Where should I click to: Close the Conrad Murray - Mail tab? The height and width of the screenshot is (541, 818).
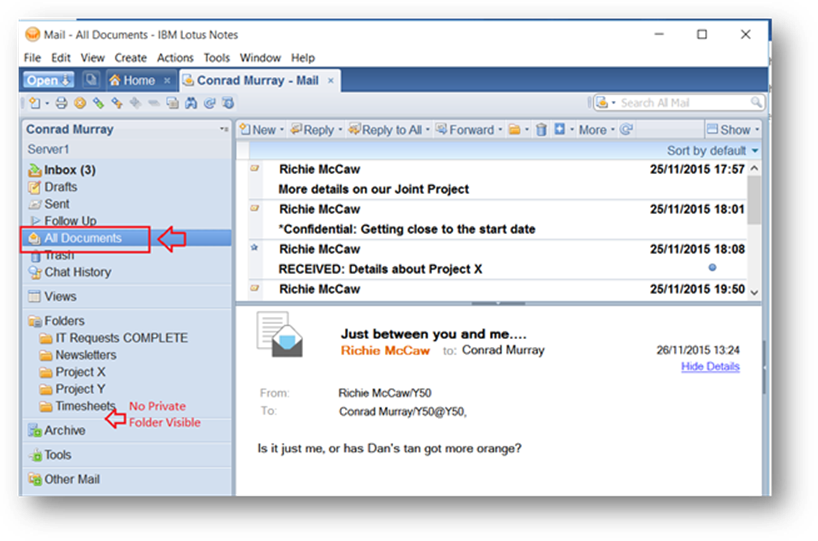point(330,80)
